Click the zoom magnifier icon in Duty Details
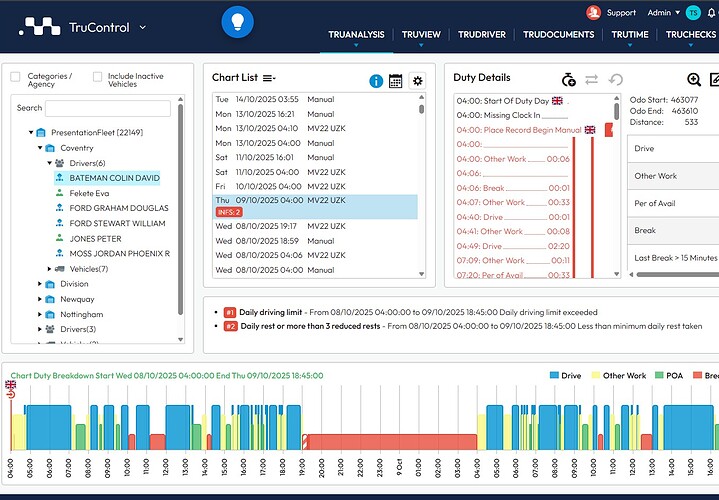Screen dimensions: 719x500 tap(694, 80)
